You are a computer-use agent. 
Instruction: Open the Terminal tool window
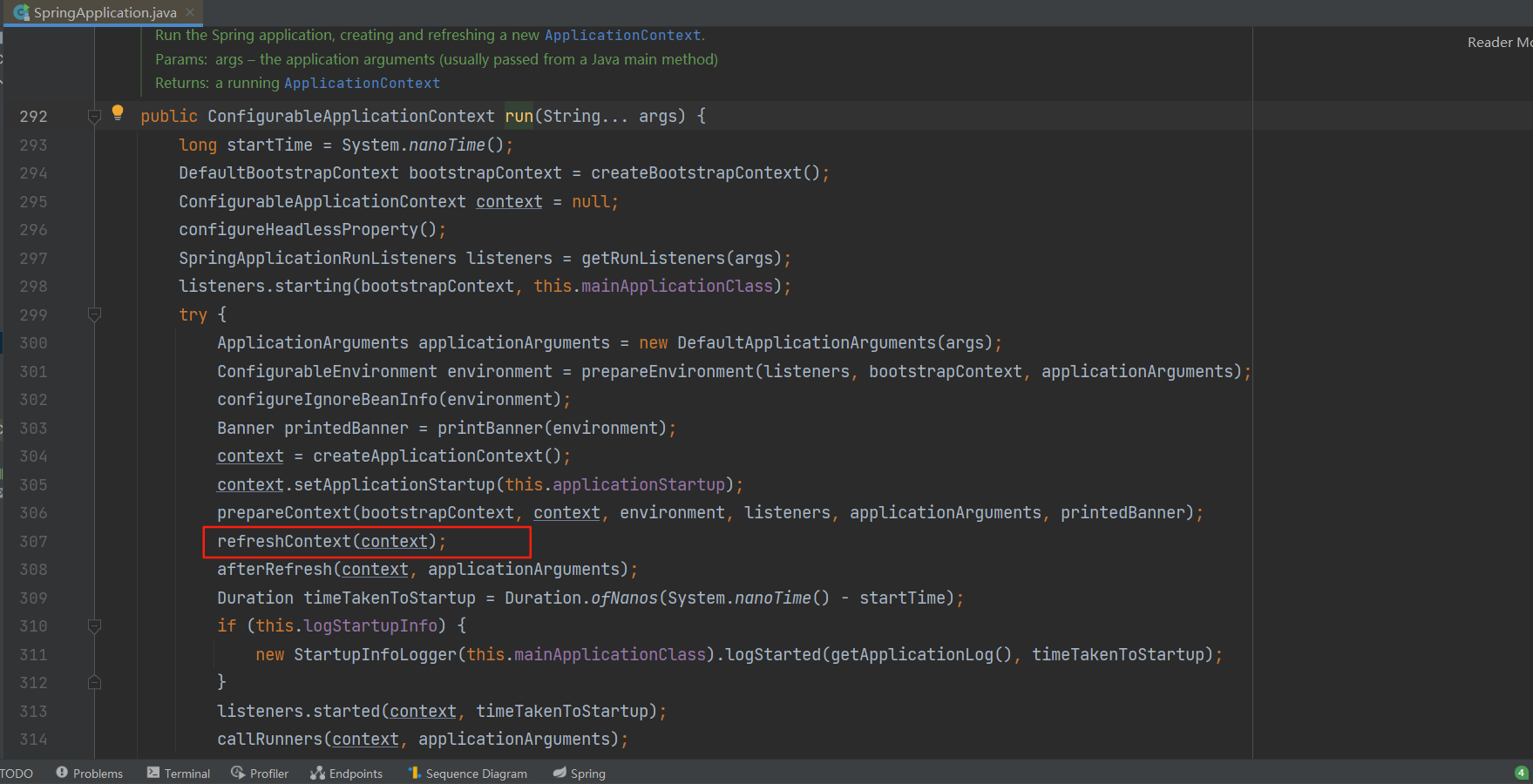(179, 774)
